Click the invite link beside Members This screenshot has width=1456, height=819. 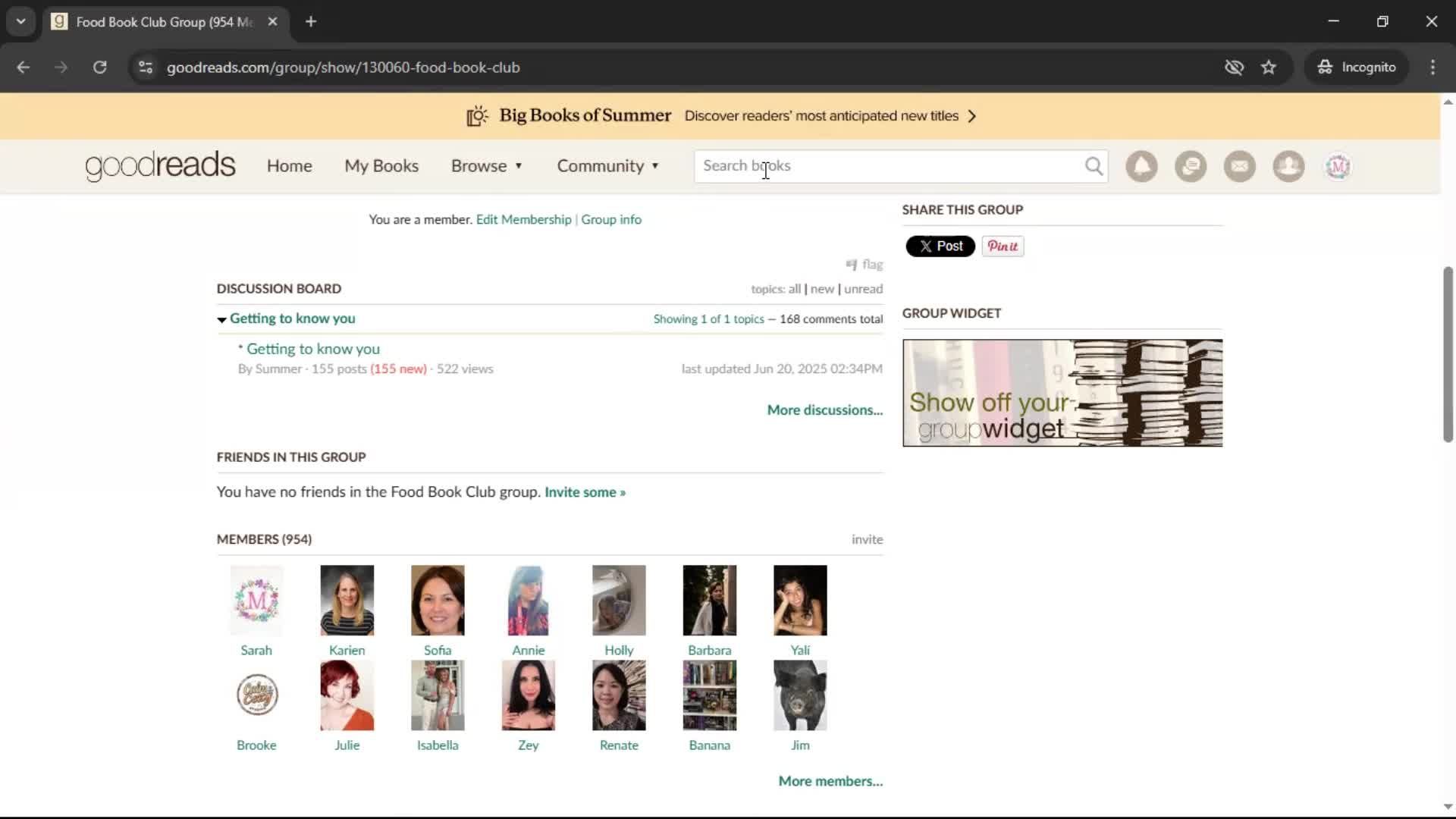(x=867, y=539)
